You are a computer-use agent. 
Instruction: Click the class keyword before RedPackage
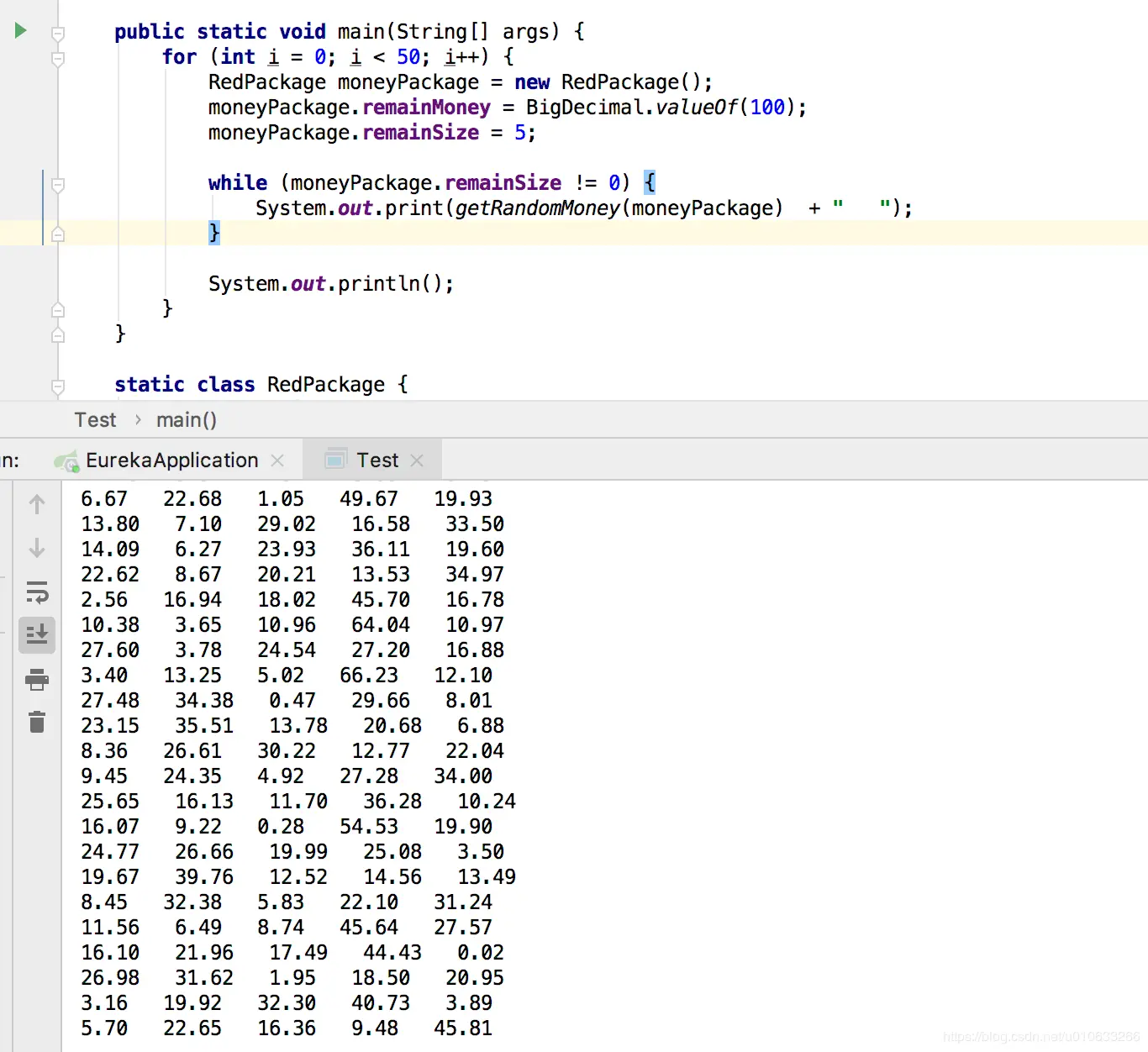226,385
